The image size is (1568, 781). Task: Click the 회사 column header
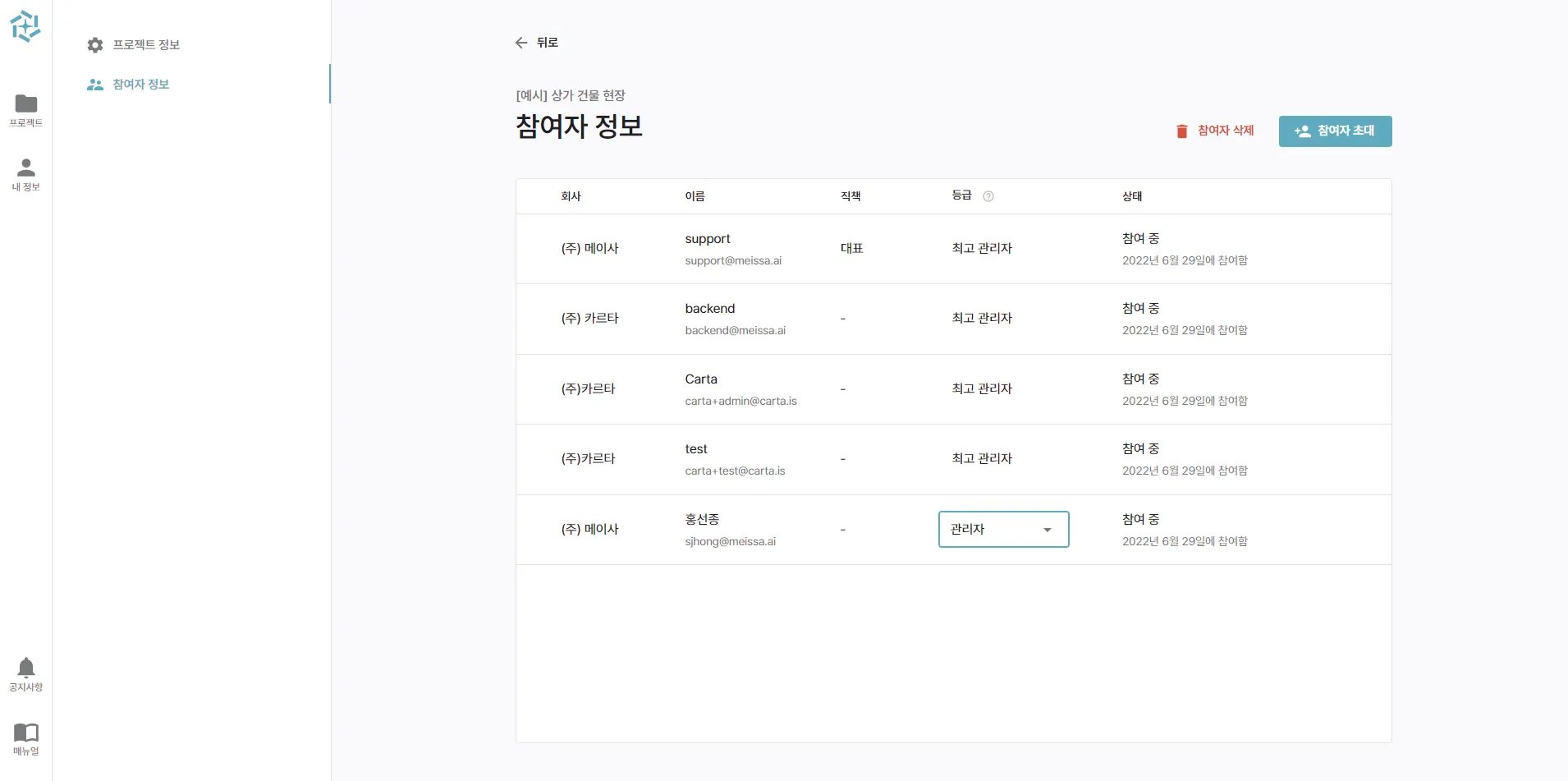(x=571, y=196)
